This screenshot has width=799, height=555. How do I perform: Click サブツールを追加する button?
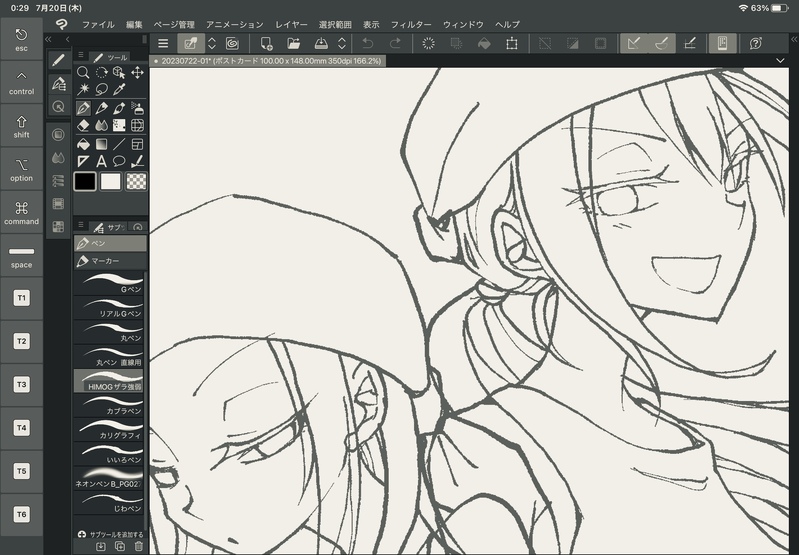pyautogui.click(x=111, y=535)
